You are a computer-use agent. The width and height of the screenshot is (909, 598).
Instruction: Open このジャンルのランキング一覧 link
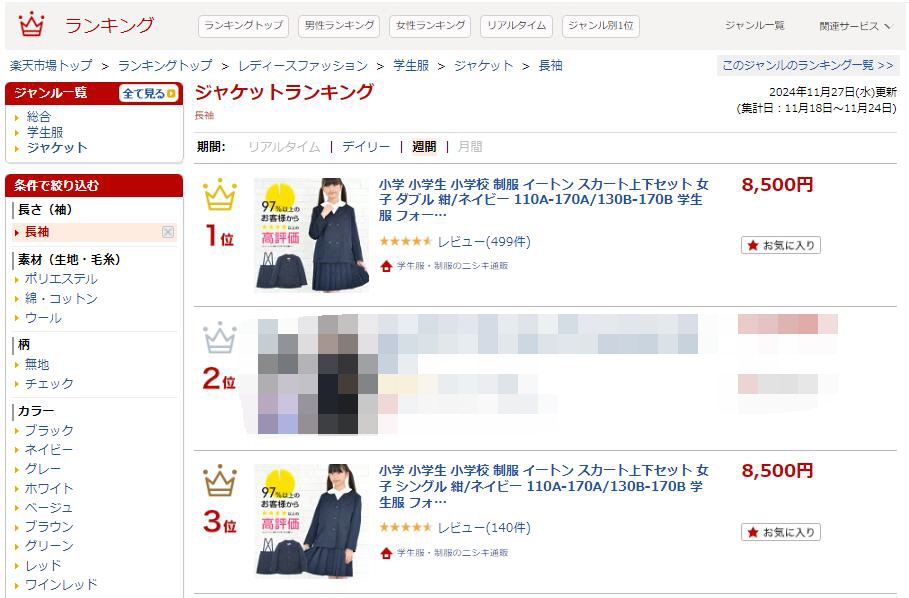pyautogui.click(x=808, y=65)
